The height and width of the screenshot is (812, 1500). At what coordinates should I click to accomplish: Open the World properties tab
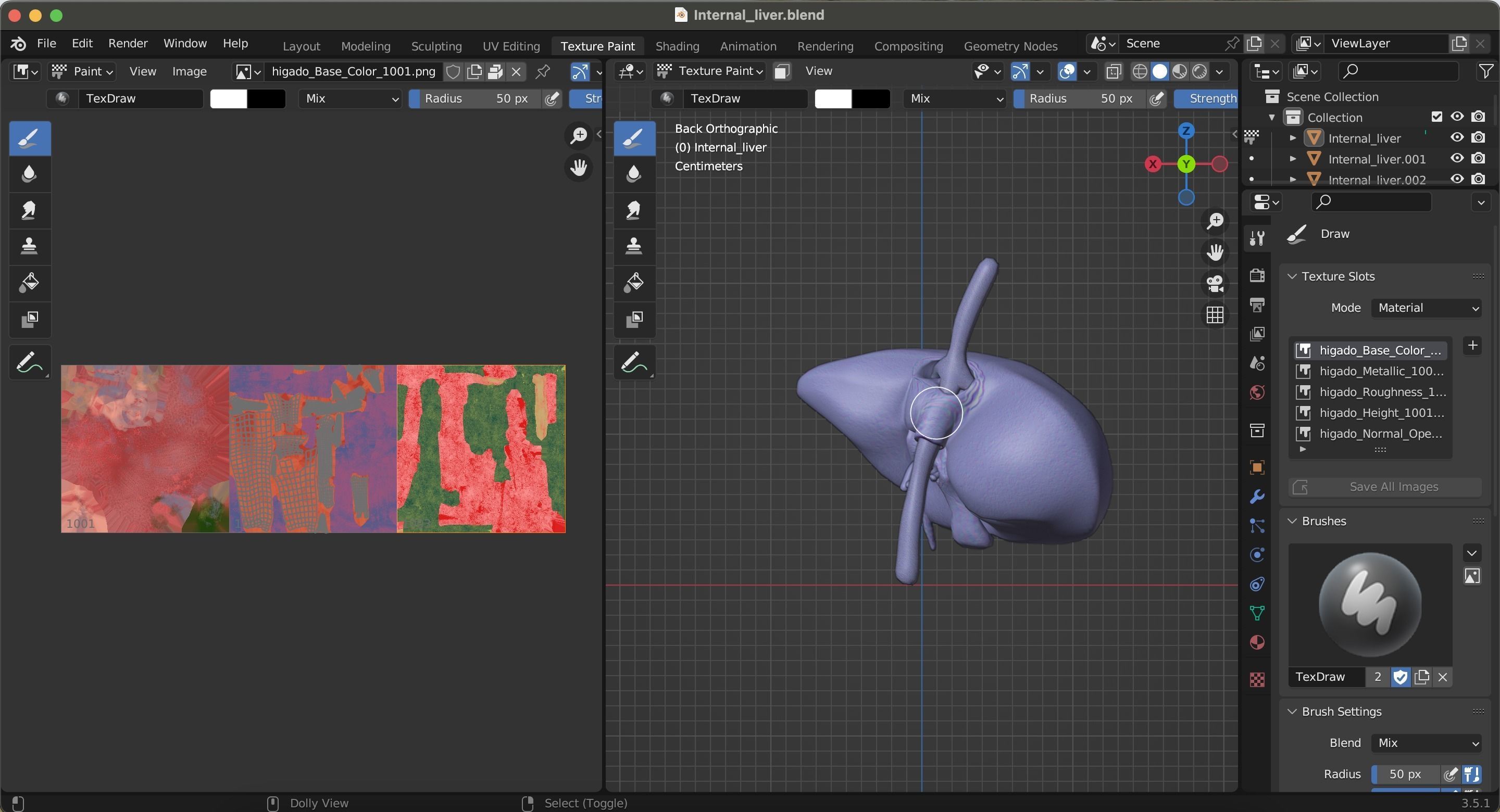pos(1257,392)
